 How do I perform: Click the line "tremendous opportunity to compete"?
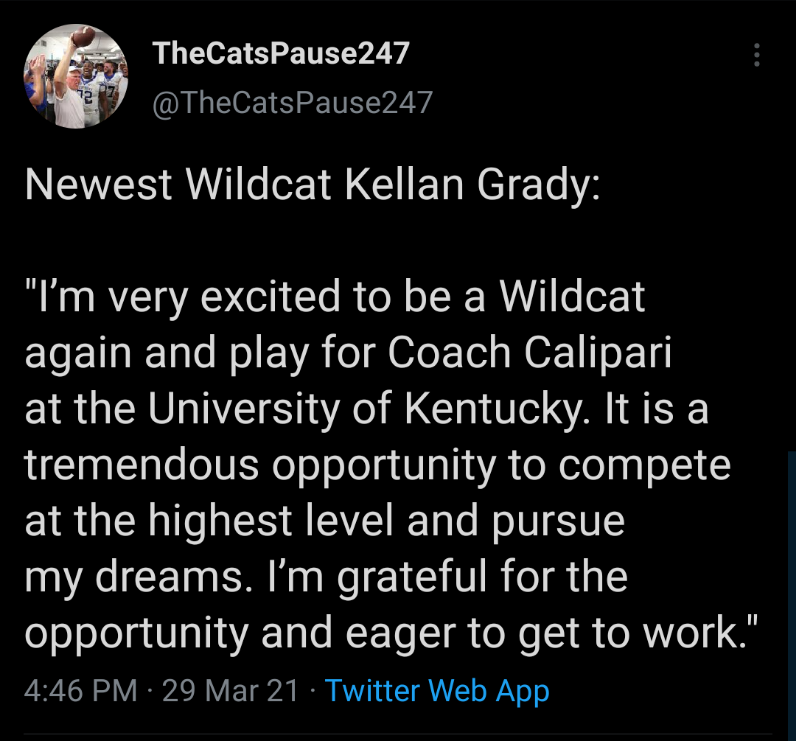(x=377, y=466)
